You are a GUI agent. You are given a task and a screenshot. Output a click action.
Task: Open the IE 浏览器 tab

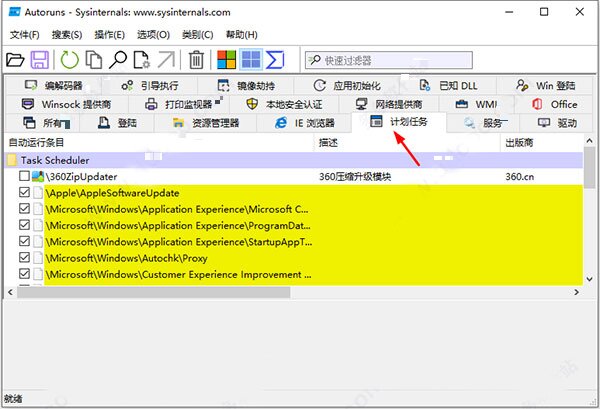304,123
